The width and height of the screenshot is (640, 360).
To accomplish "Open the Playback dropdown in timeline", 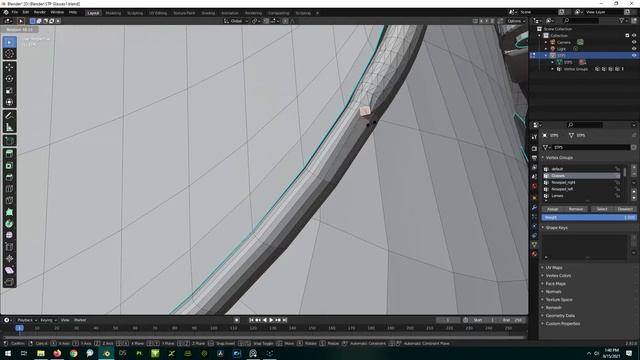I will [x=27, y=320].
